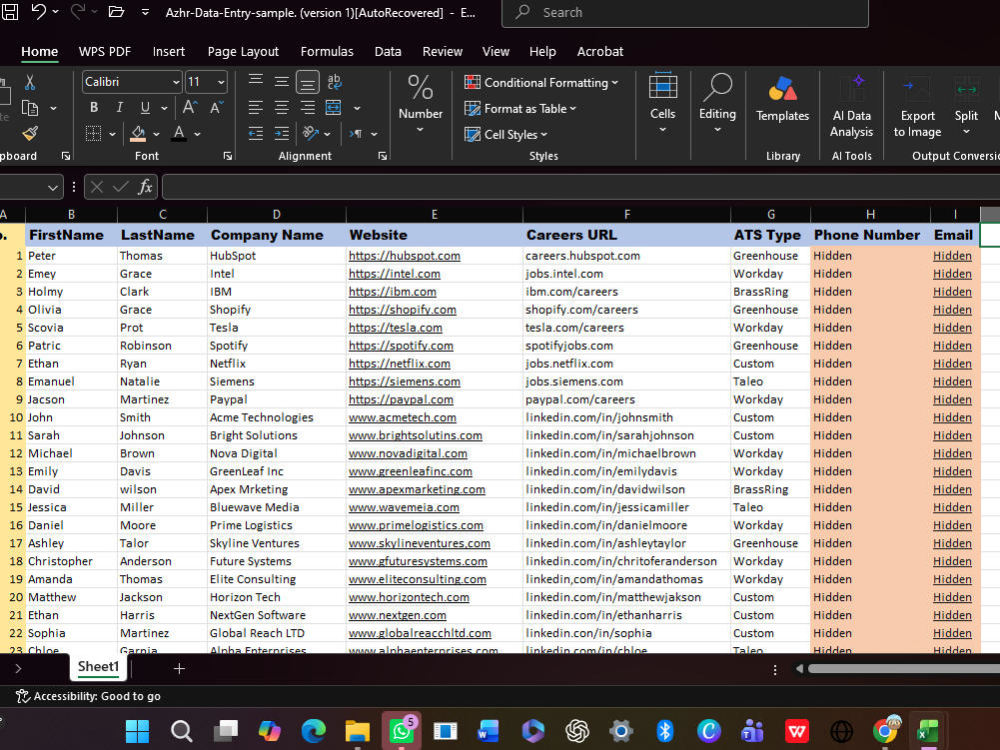Viewport: 1000px width, 750px height.
Task: Open the WPS PDF tab
Action: 105,52
